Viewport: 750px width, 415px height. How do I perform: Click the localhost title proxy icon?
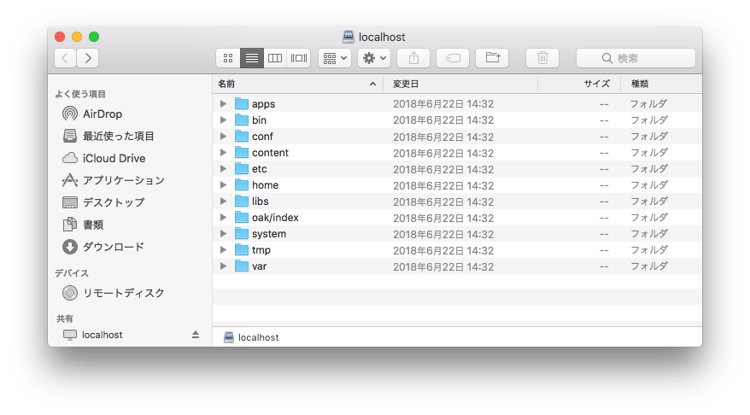tap(349, 37)
